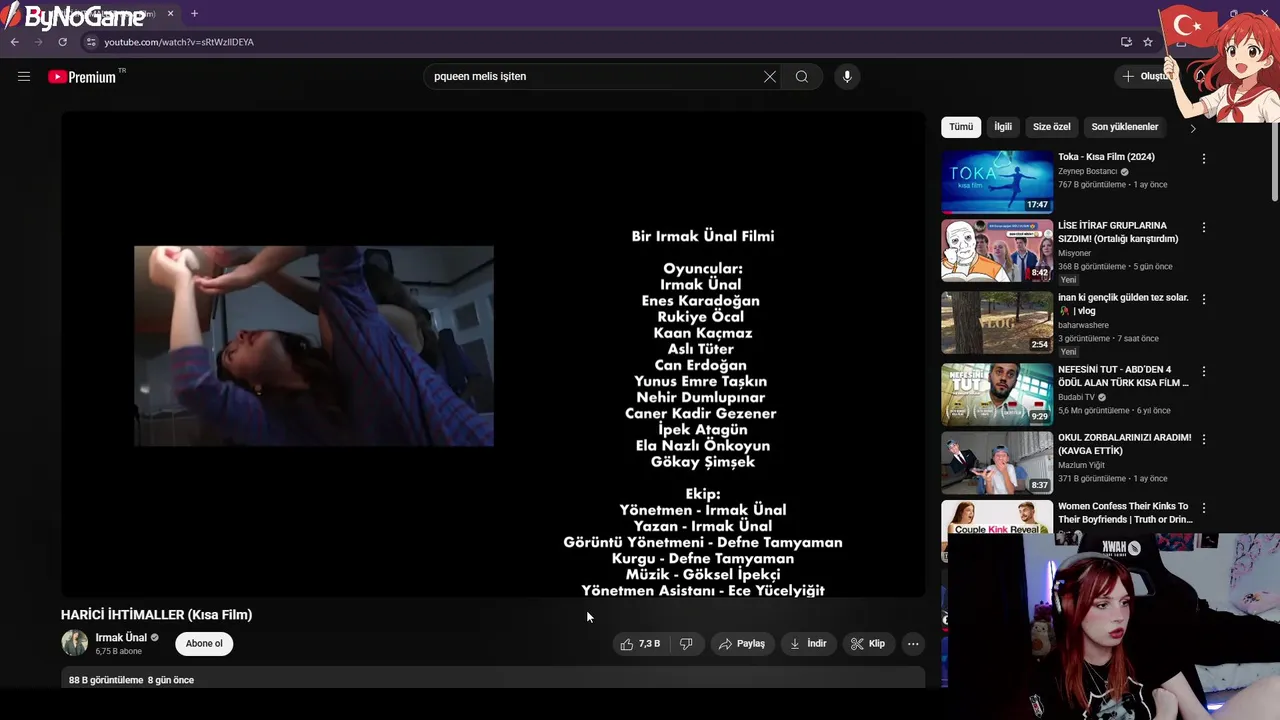The width and height of the screenshot is (1280, 720).
Task: Subscribe with Abone ol button
Action: (204, 643)
